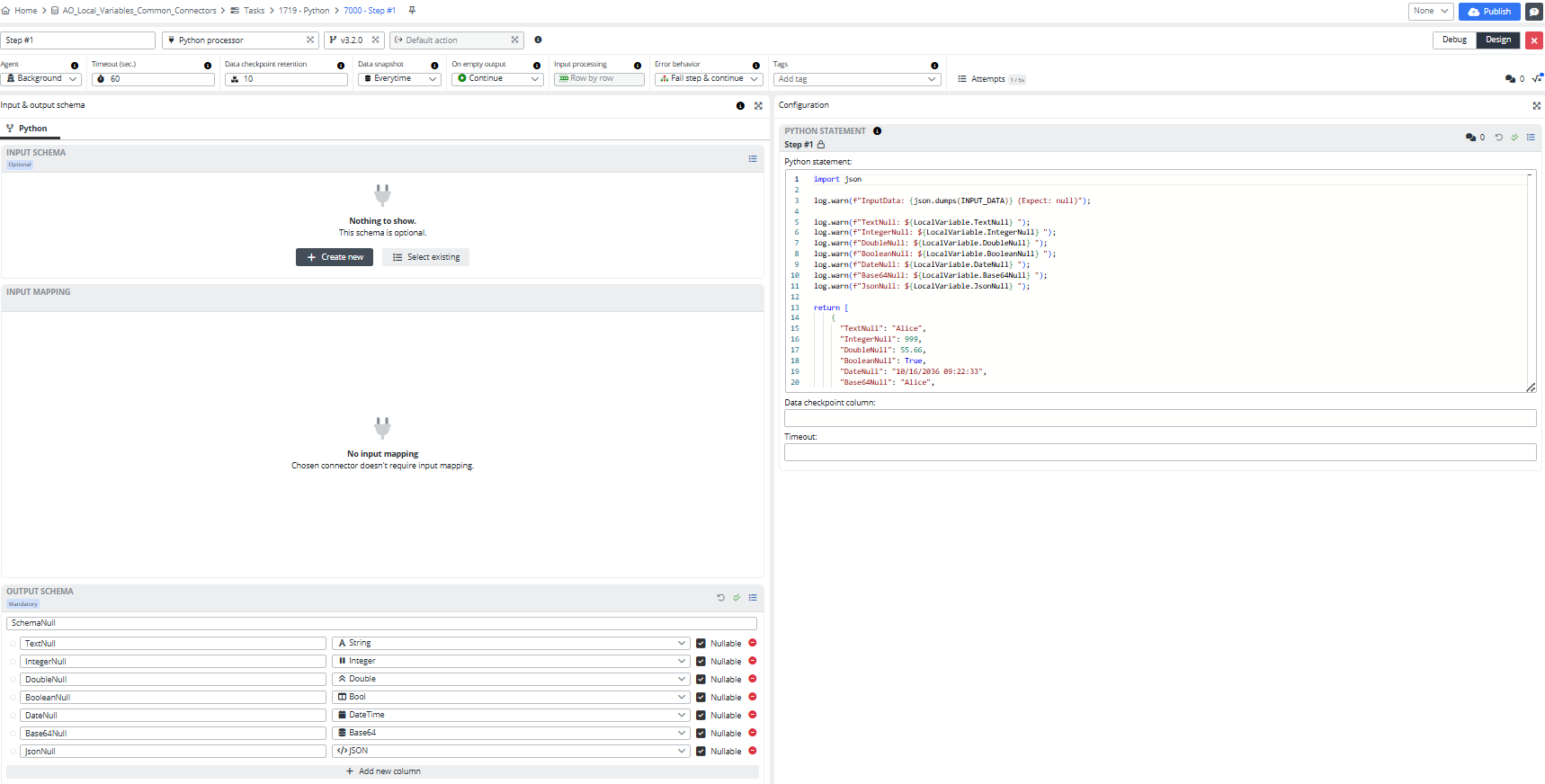This screenshot has height=784, width=1545.
Task: Click the Python Statement info icon
Action: pos(877,131)
